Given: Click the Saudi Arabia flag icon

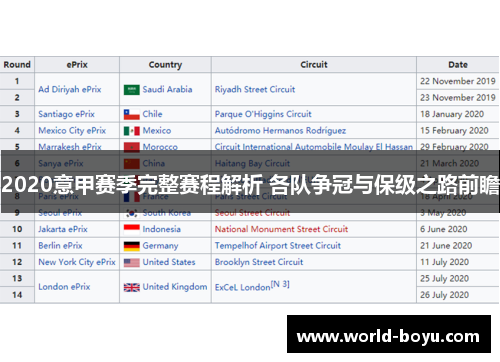Looking at the screenshot, I should point(132,90).
